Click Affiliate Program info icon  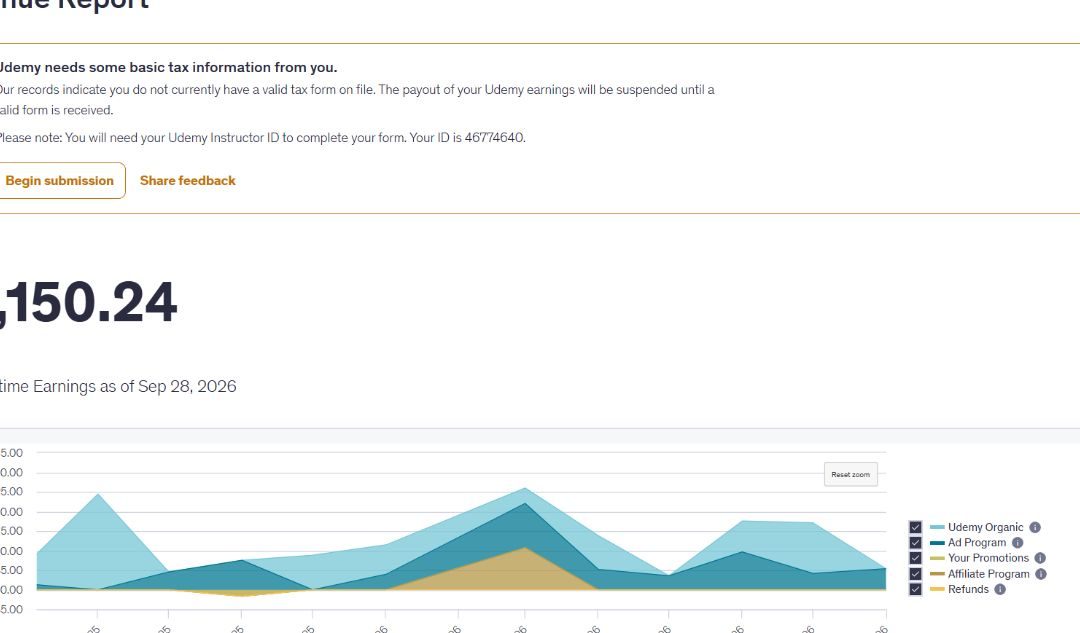pyautogui.click(x=1041, y=574)
